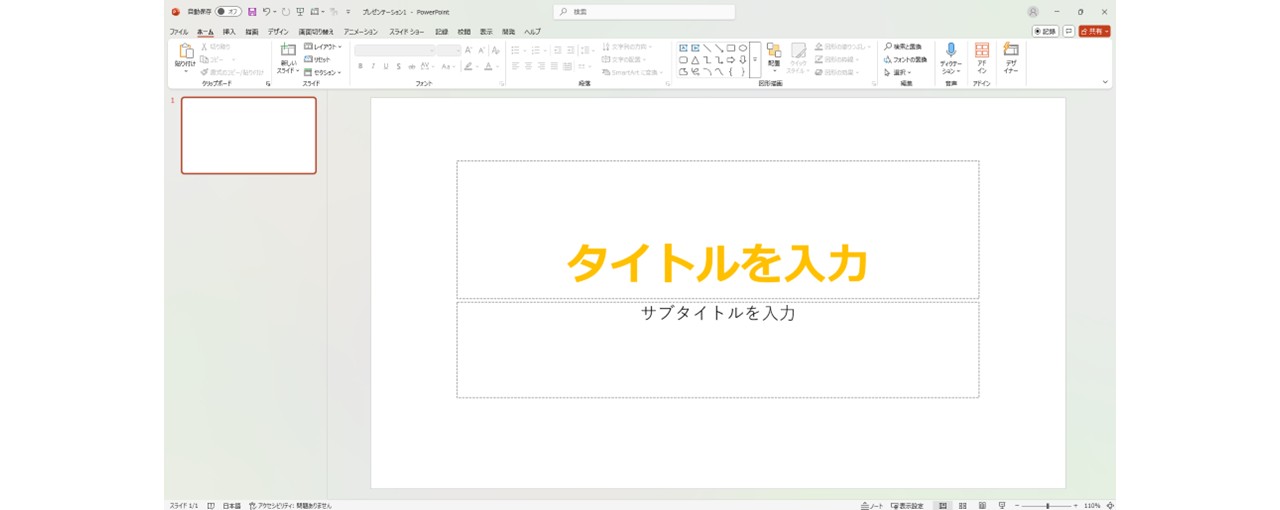Increase font size
The height and width of the screenshot is (510, 1280).
468,50
